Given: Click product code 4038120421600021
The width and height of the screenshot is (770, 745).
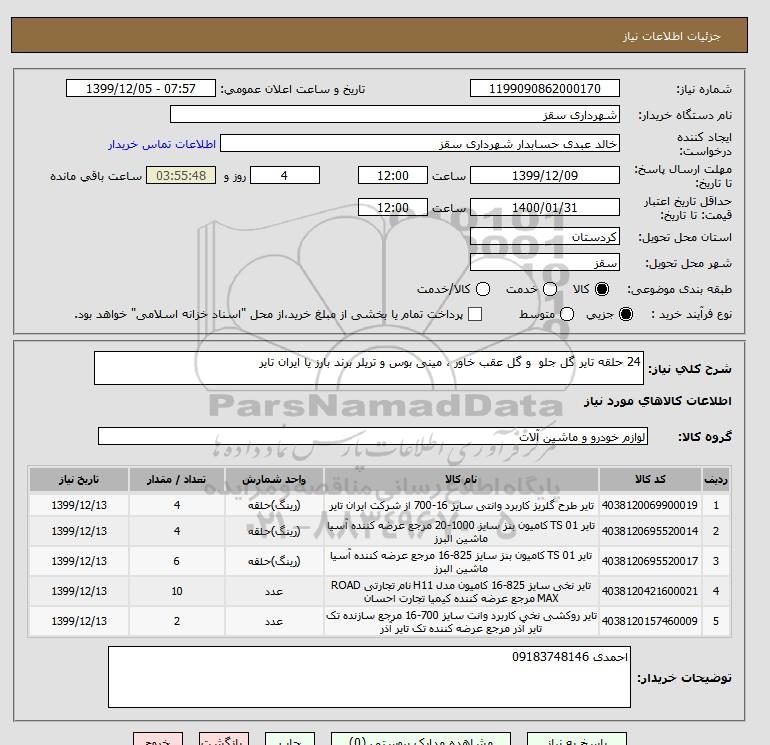Looking at the screenshot, I should click(x=650, y=591).
